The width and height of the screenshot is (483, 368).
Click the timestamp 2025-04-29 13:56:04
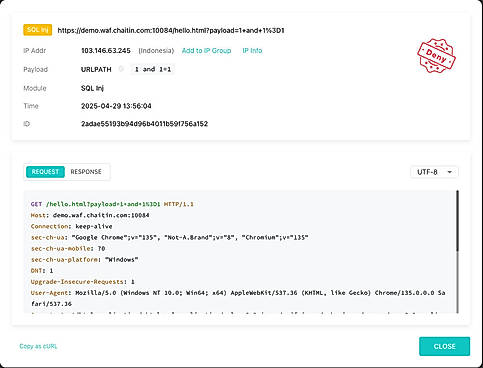tap(116, 106)
